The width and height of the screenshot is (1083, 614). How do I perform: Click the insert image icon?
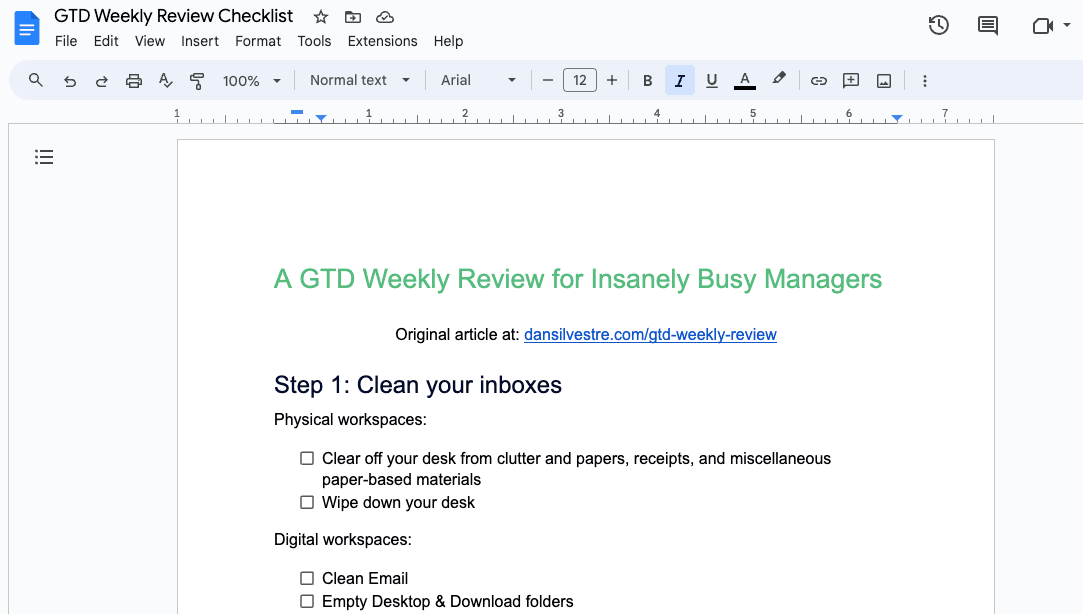[x=884, y=81]
